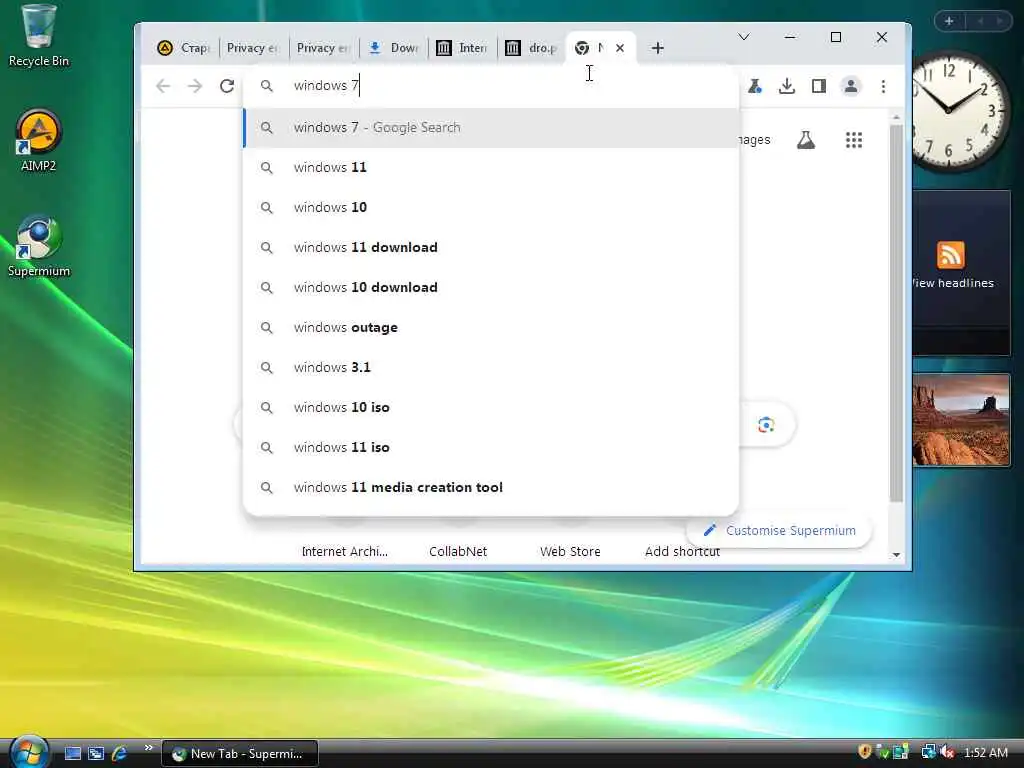1024x768 pixels.
Task: Select 'windows 7 - Google Search' suggestion
Action: (x=490, y=127)
